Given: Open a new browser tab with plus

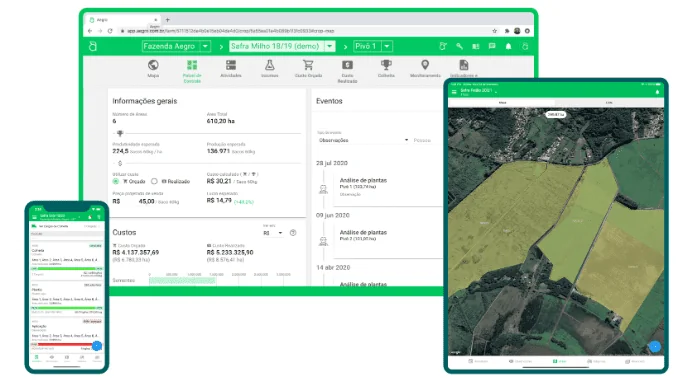Looking at the screenshot, I should coord(168,20).
